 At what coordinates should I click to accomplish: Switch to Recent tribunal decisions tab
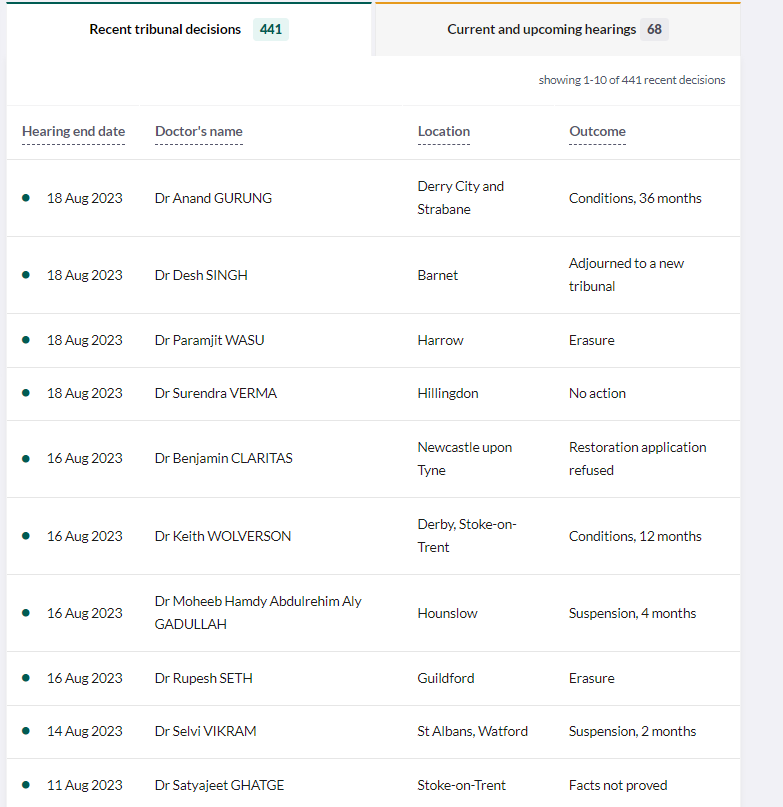pos(165,30)
